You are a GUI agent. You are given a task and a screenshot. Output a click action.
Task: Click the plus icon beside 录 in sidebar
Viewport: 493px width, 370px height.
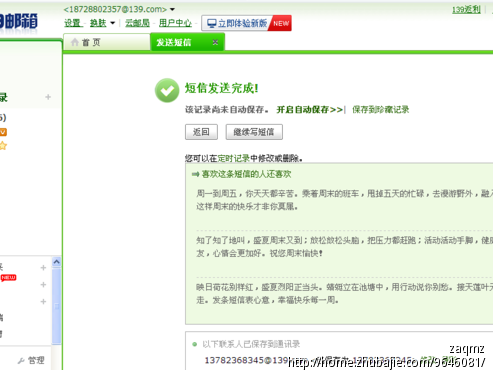(48, 97)
